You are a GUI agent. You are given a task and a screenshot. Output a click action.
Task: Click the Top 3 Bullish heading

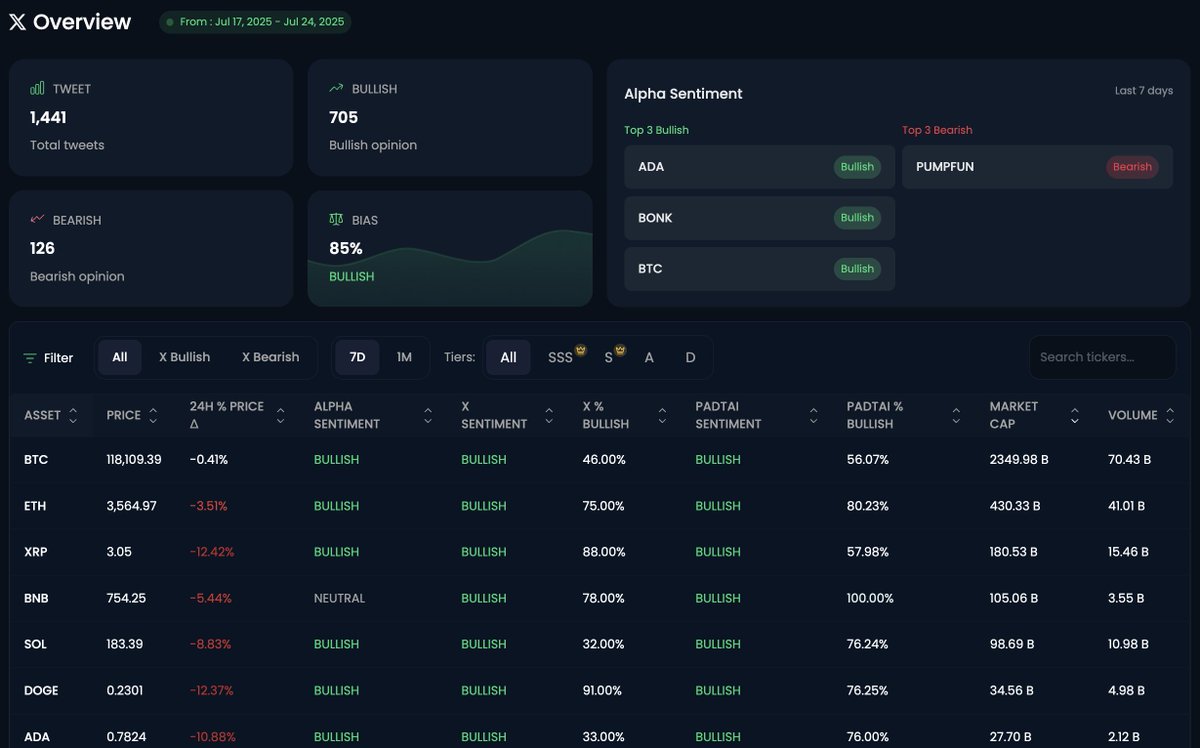coord(656,130)
